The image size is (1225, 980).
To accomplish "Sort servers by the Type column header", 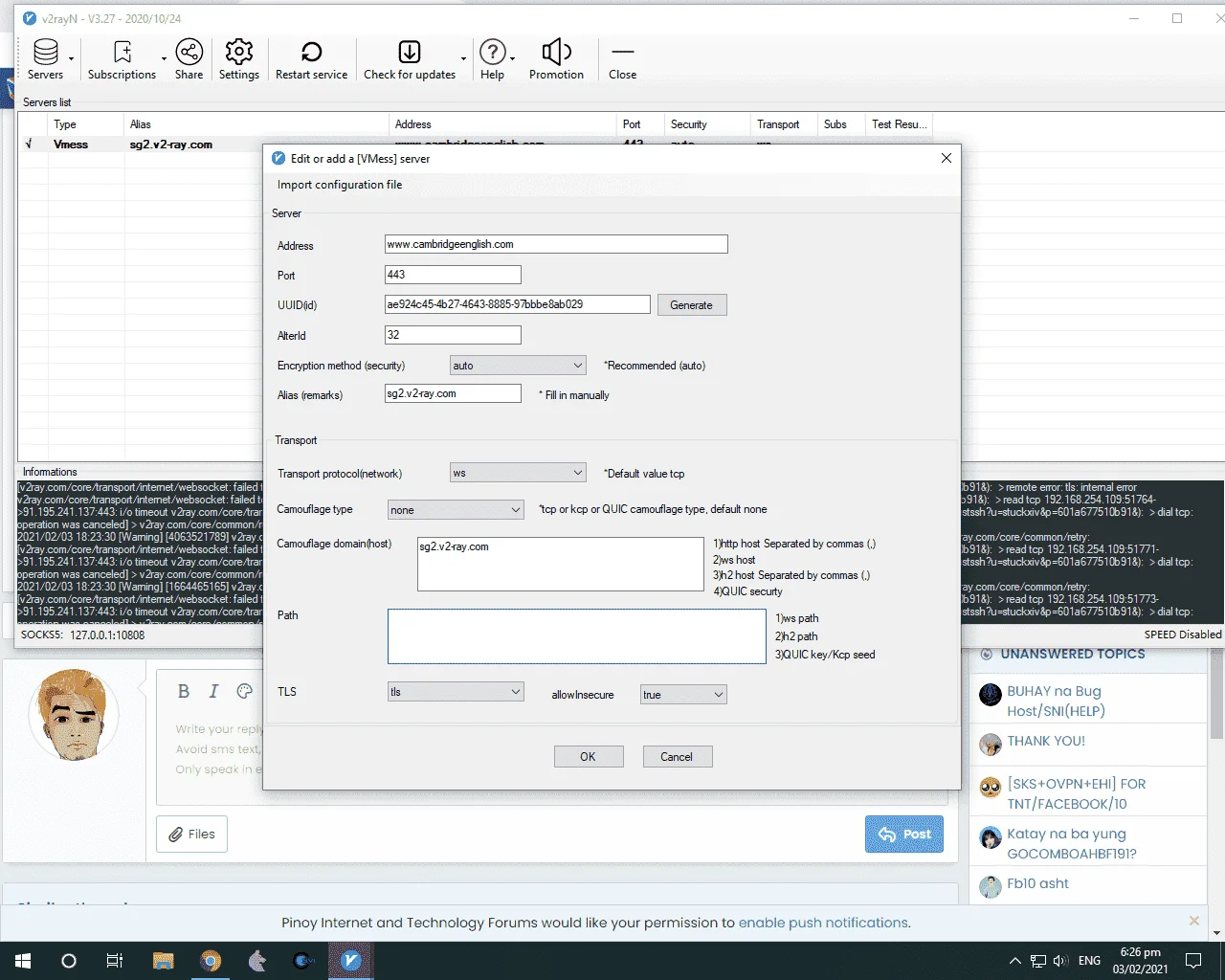I will 84,124.
